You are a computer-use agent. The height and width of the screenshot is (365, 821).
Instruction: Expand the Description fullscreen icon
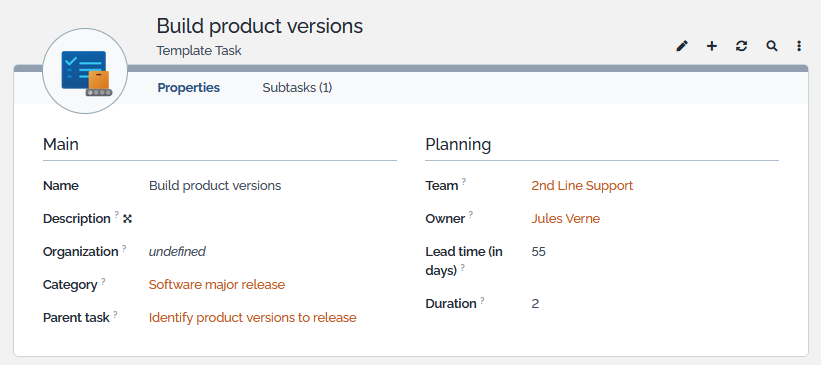(x=127, y=219)
